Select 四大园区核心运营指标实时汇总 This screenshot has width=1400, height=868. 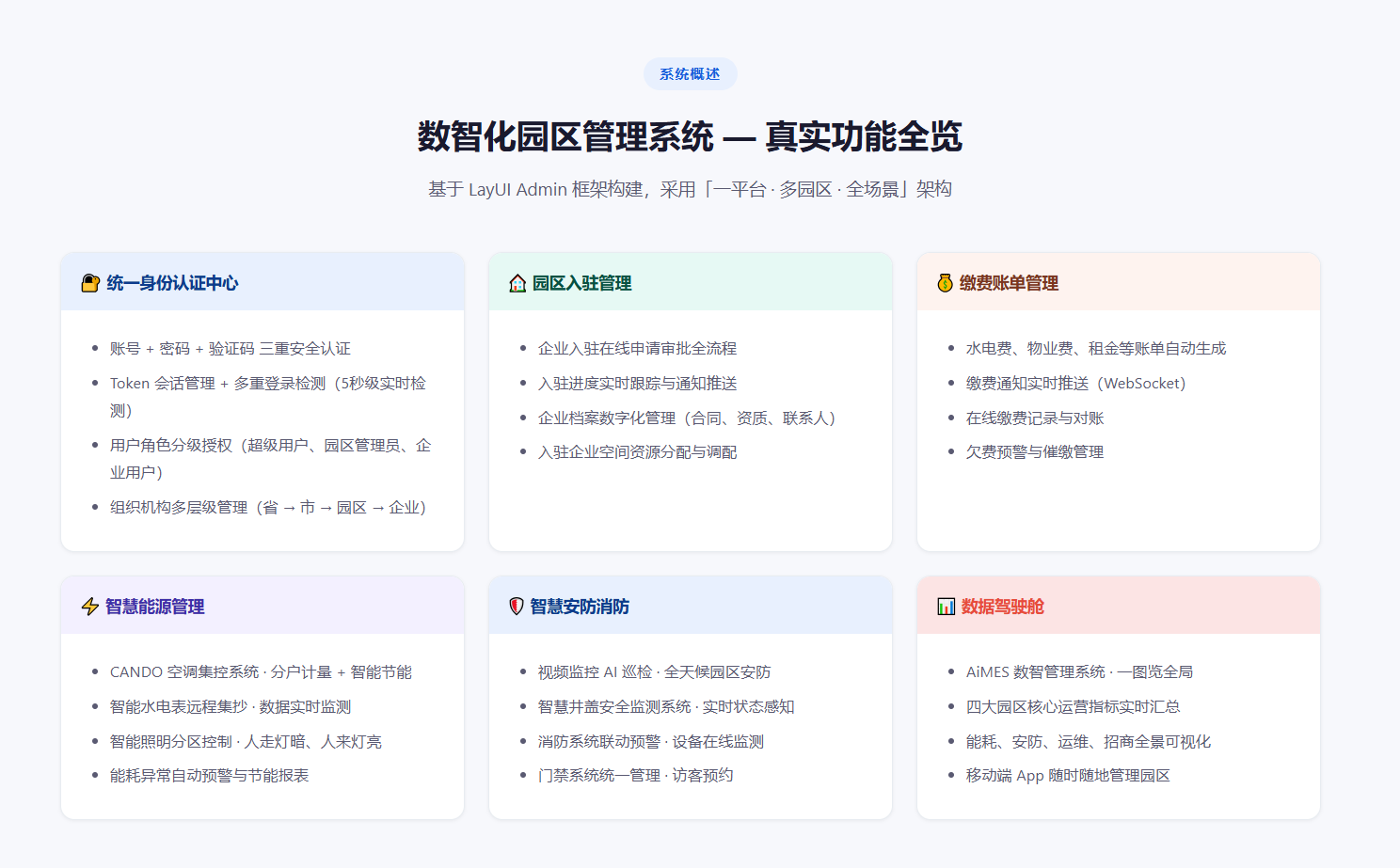pos(1073,707)
